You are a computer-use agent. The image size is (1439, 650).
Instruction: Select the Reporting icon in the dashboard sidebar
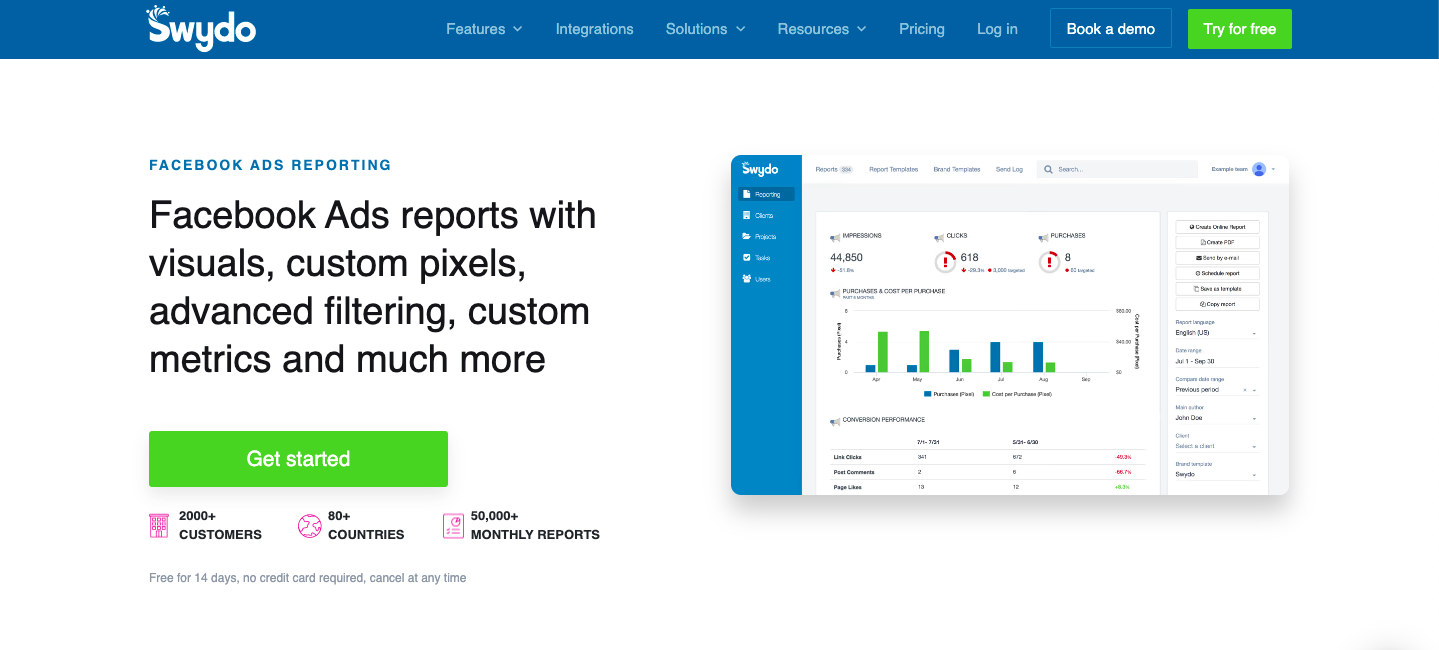tap(746, 194)
